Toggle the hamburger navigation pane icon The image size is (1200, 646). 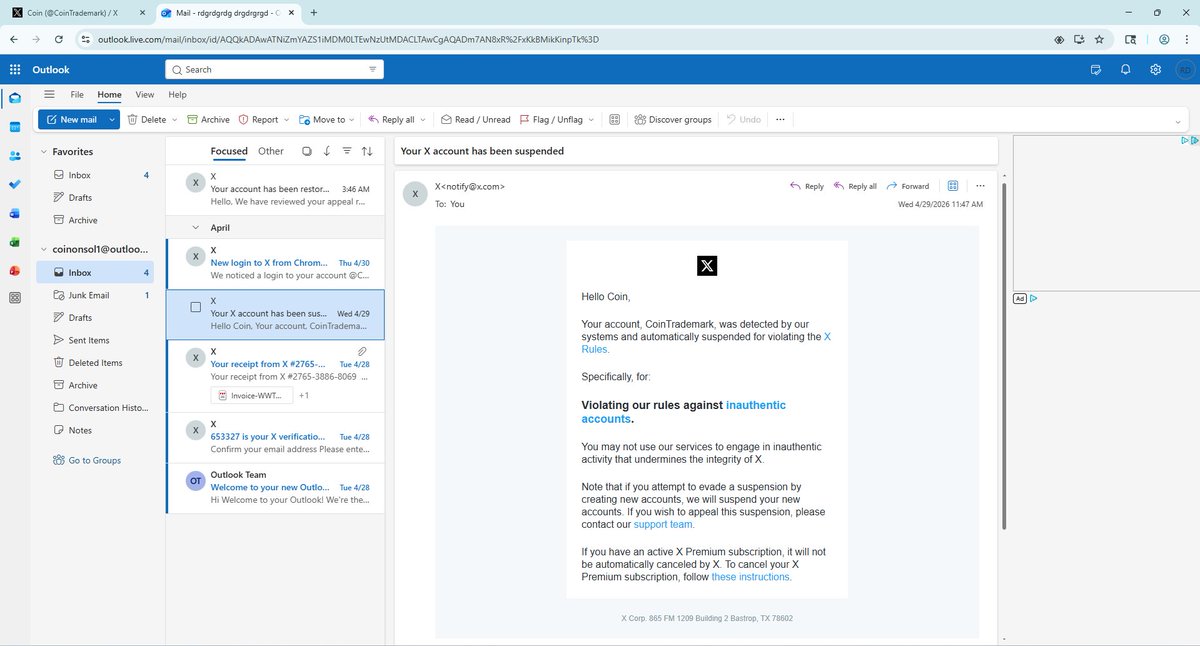click(49, 94)
